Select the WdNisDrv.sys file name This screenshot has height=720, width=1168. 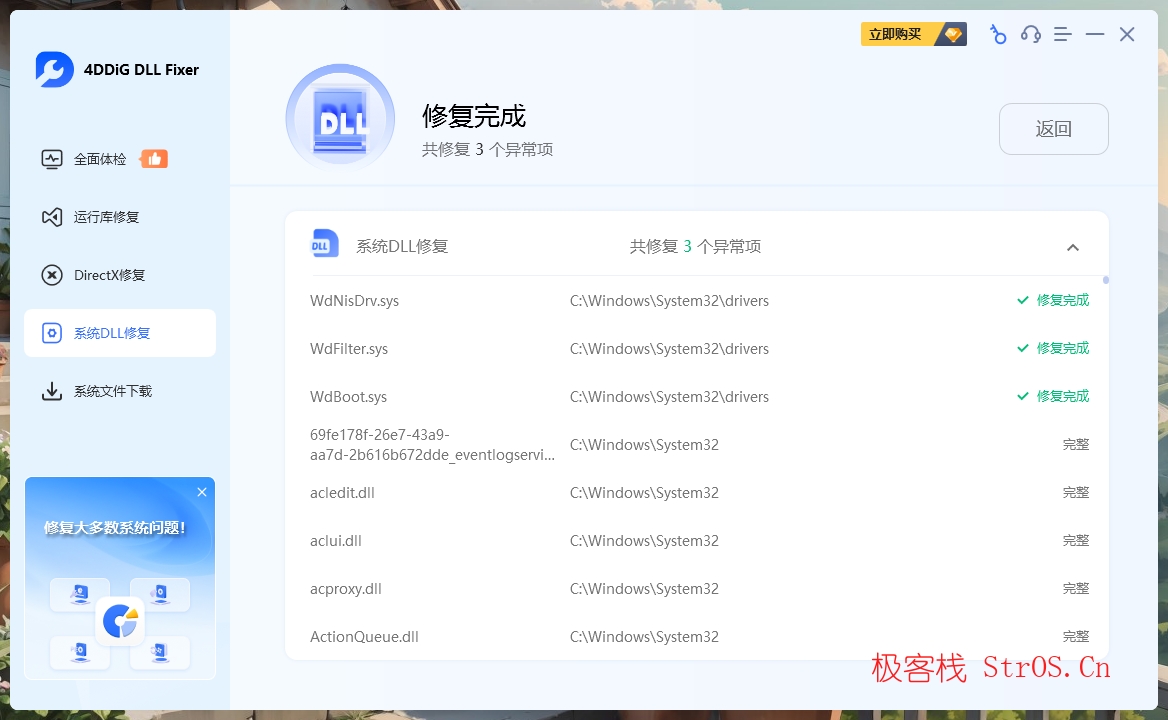tap(355, 301)
